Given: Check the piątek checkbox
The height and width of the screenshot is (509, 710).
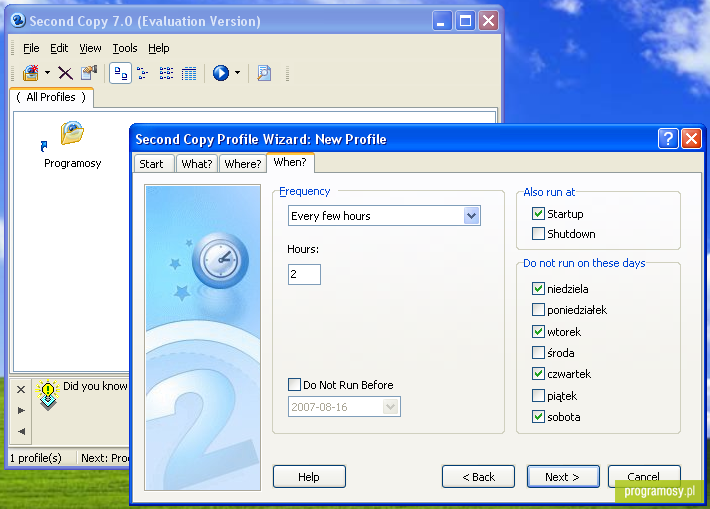Looking at the screenshot, I should tap(538, 395).
